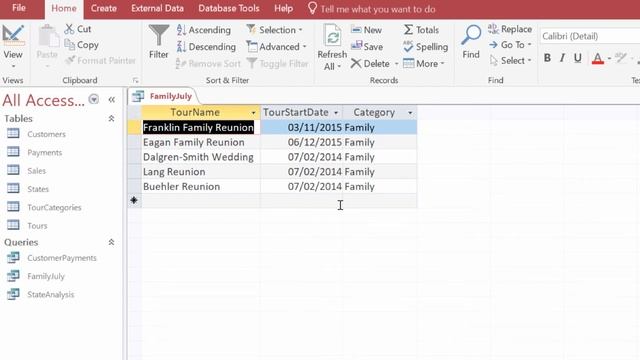The height and width of the screenshot is (360, 640).
Task: Open the Go To dropdown
Action: point(510,44)
